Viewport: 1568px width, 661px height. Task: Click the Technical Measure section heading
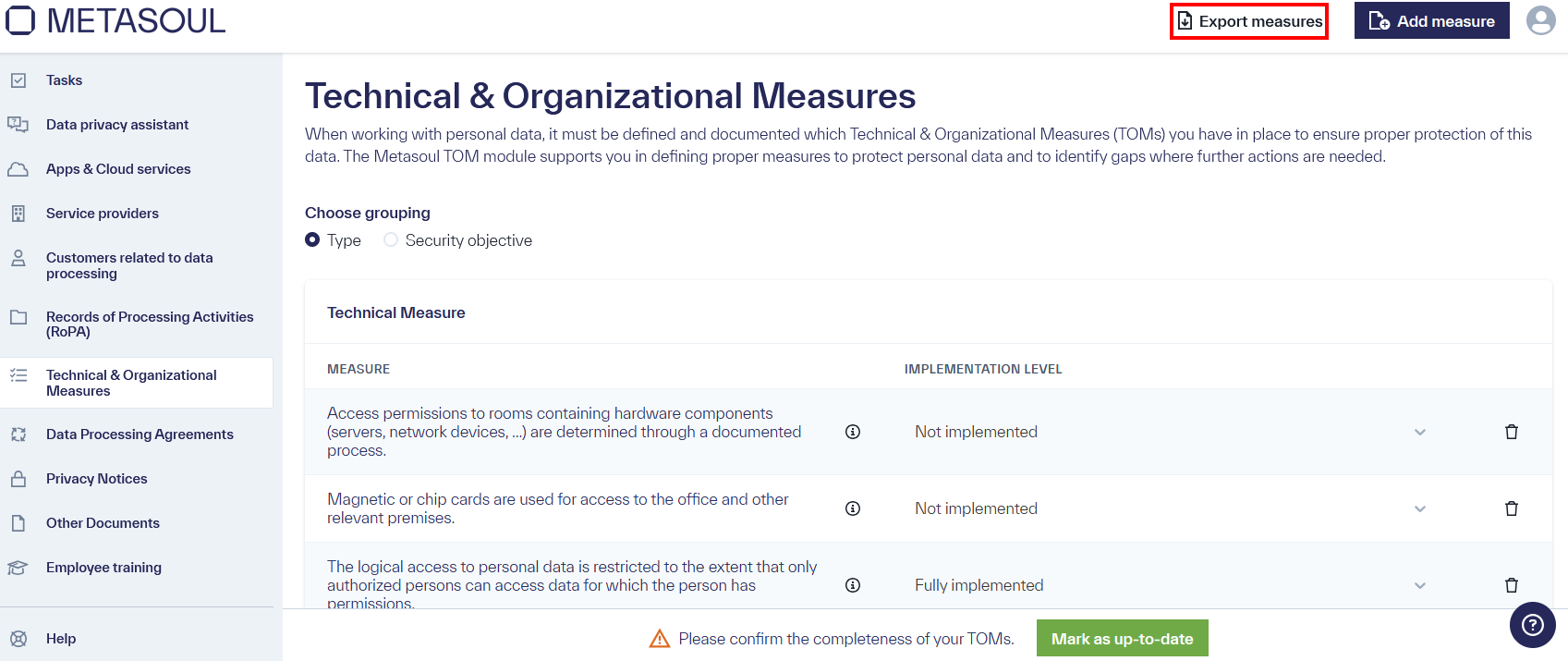coord(396,312)
